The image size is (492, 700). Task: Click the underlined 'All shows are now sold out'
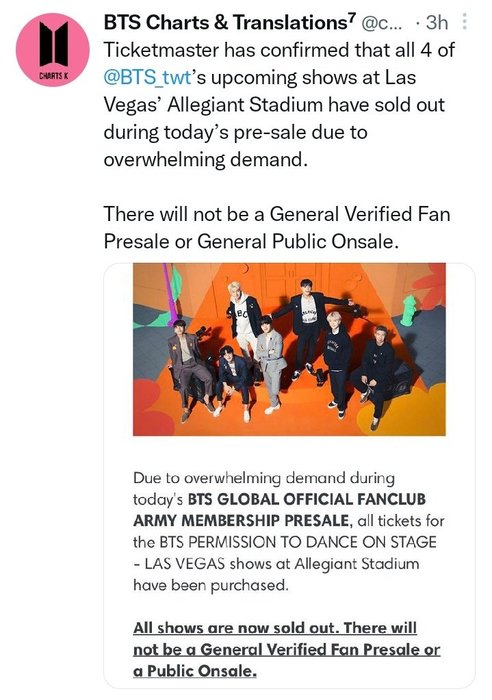pos(234,628)
